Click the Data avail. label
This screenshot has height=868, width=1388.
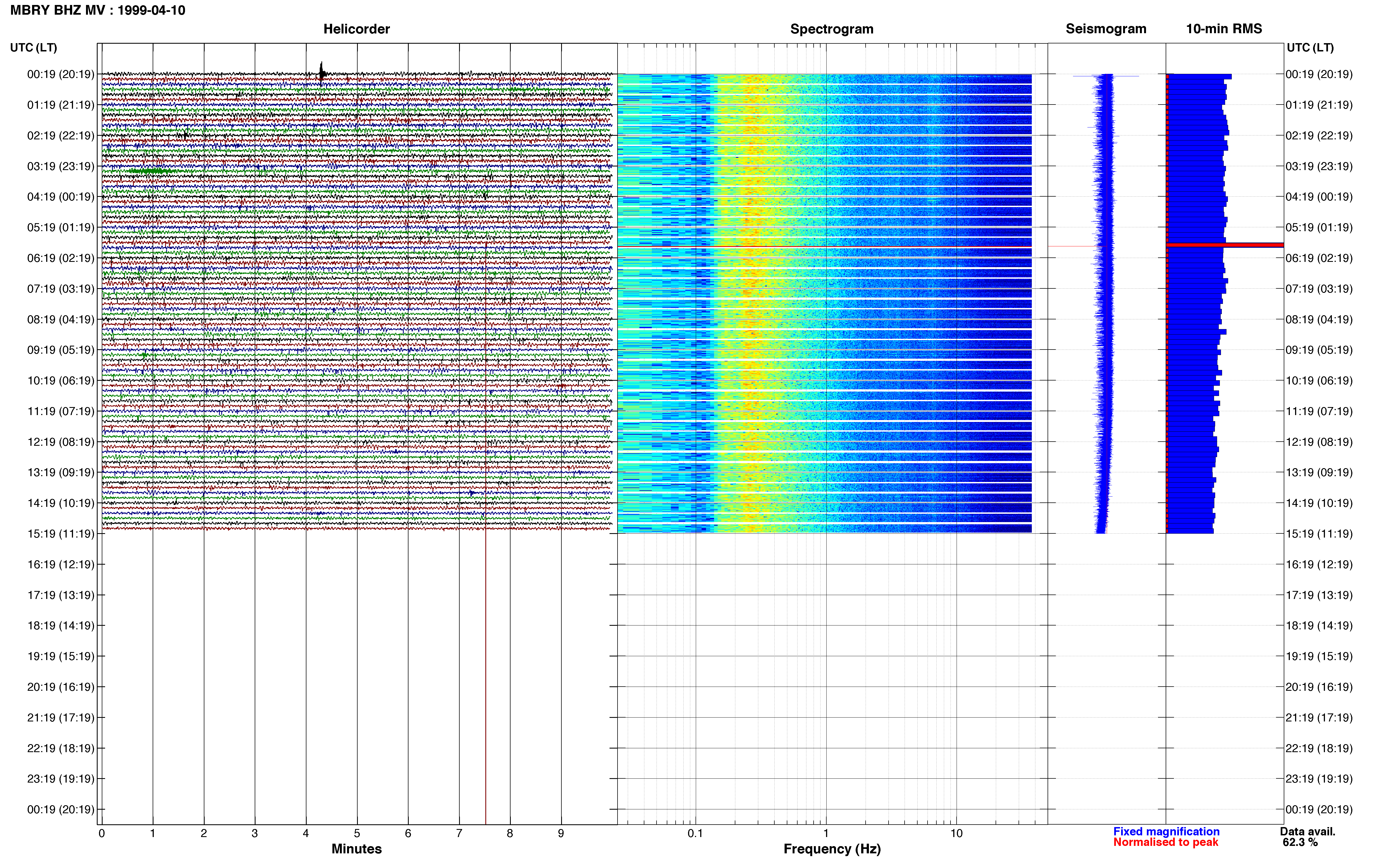pyautogui.click(x=1308, y=832)
